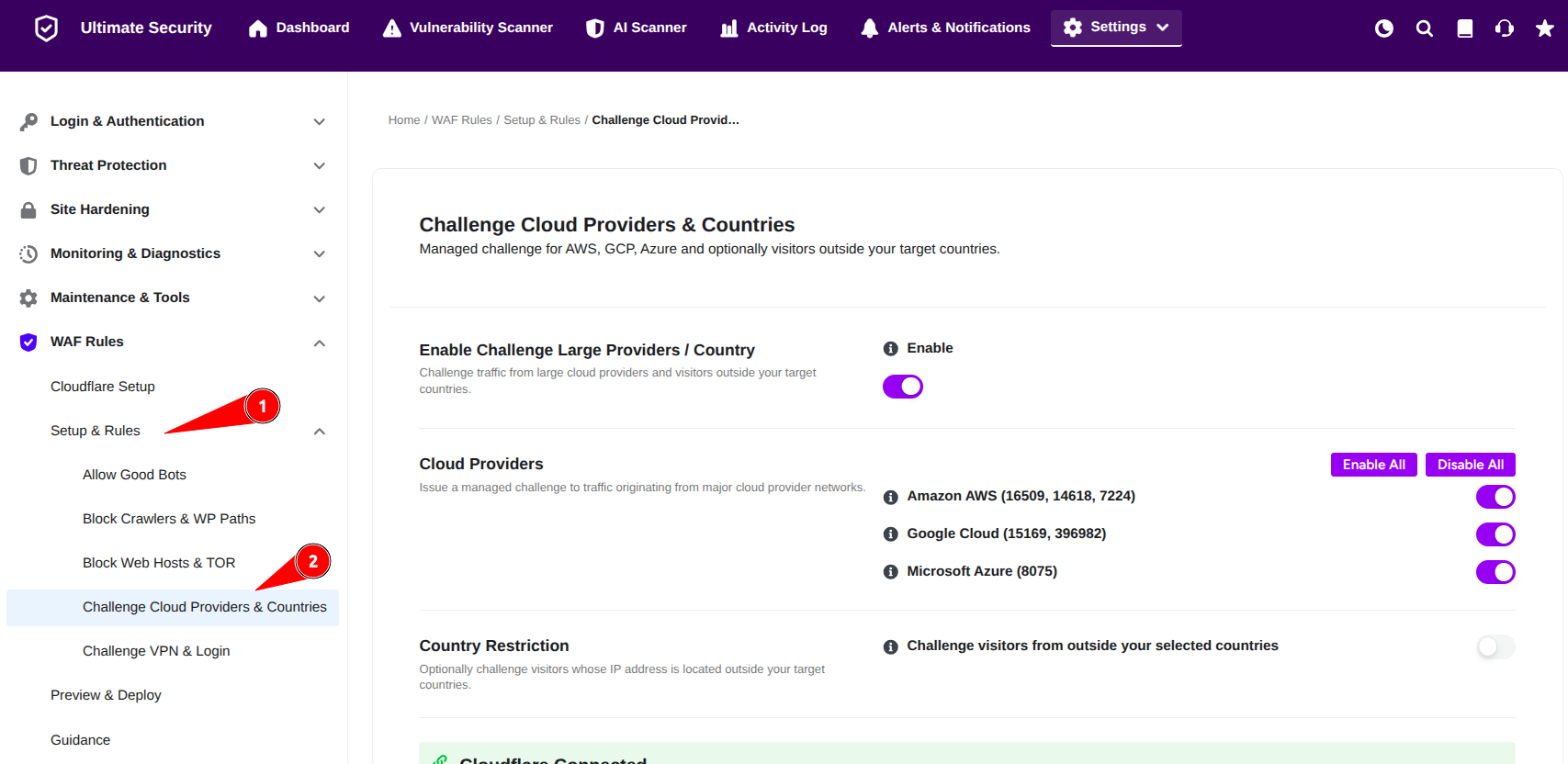Go to Home breadcrumb link
1568x764 pixels.
[x=404, y=120]
